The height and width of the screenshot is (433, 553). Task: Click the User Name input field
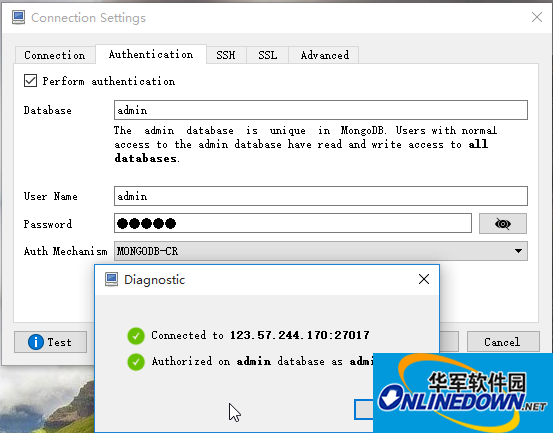[321, 196]
